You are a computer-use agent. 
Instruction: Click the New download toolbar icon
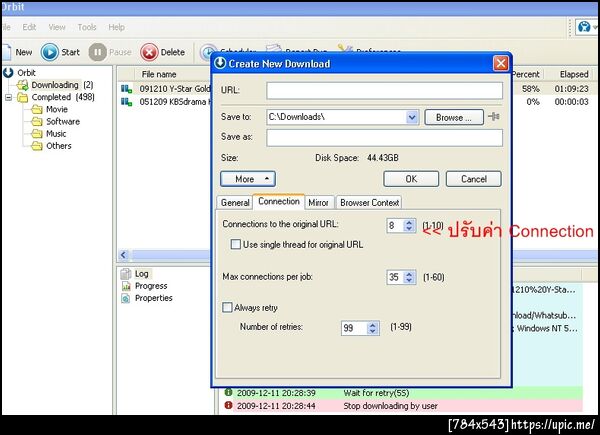pyautogui.click(x=6, y=52)
